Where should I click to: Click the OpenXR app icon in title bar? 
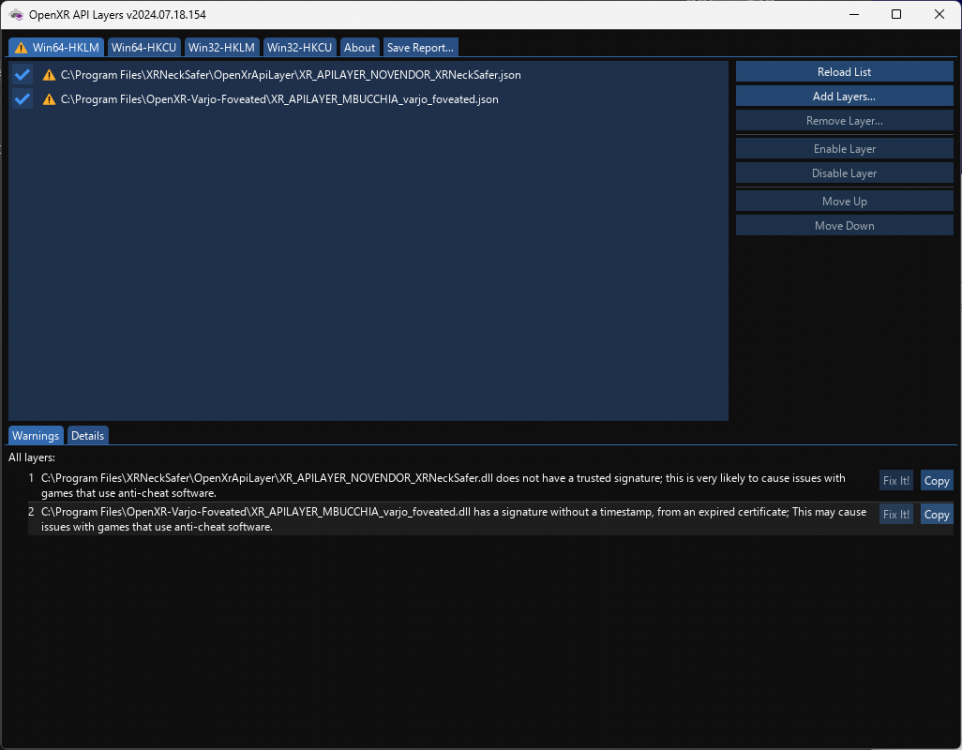15,14
